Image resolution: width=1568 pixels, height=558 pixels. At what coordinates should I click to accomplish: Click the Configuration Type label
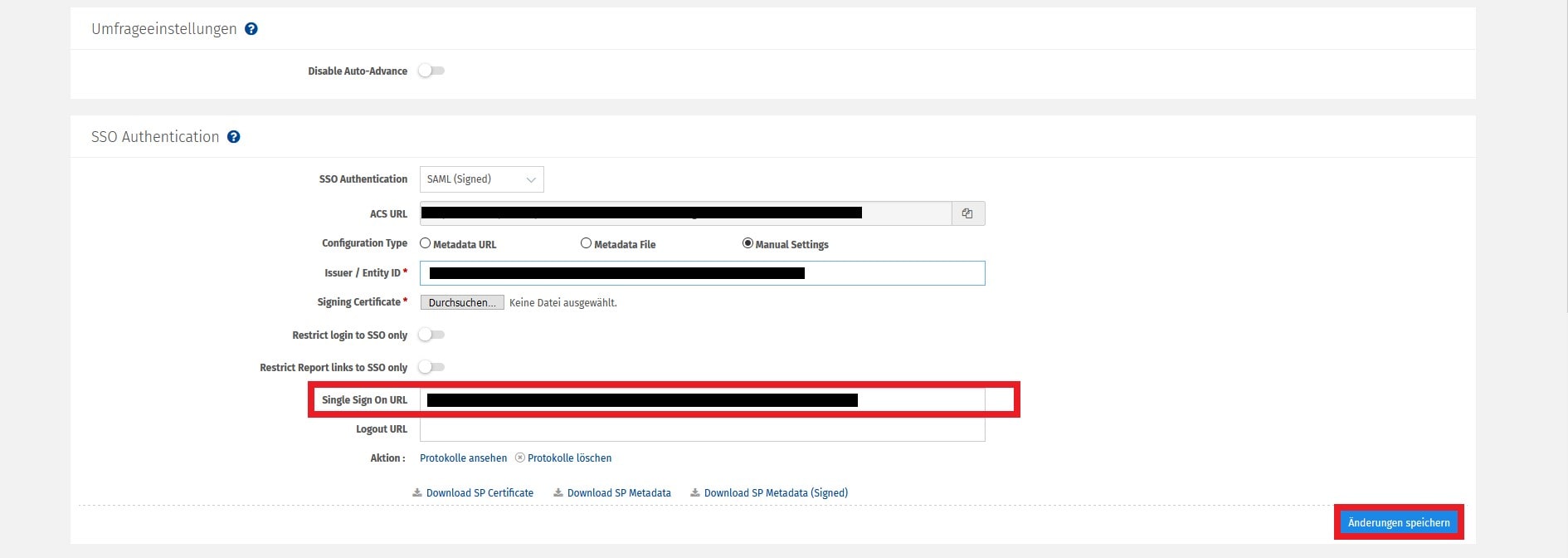click(x=365, y=243)
